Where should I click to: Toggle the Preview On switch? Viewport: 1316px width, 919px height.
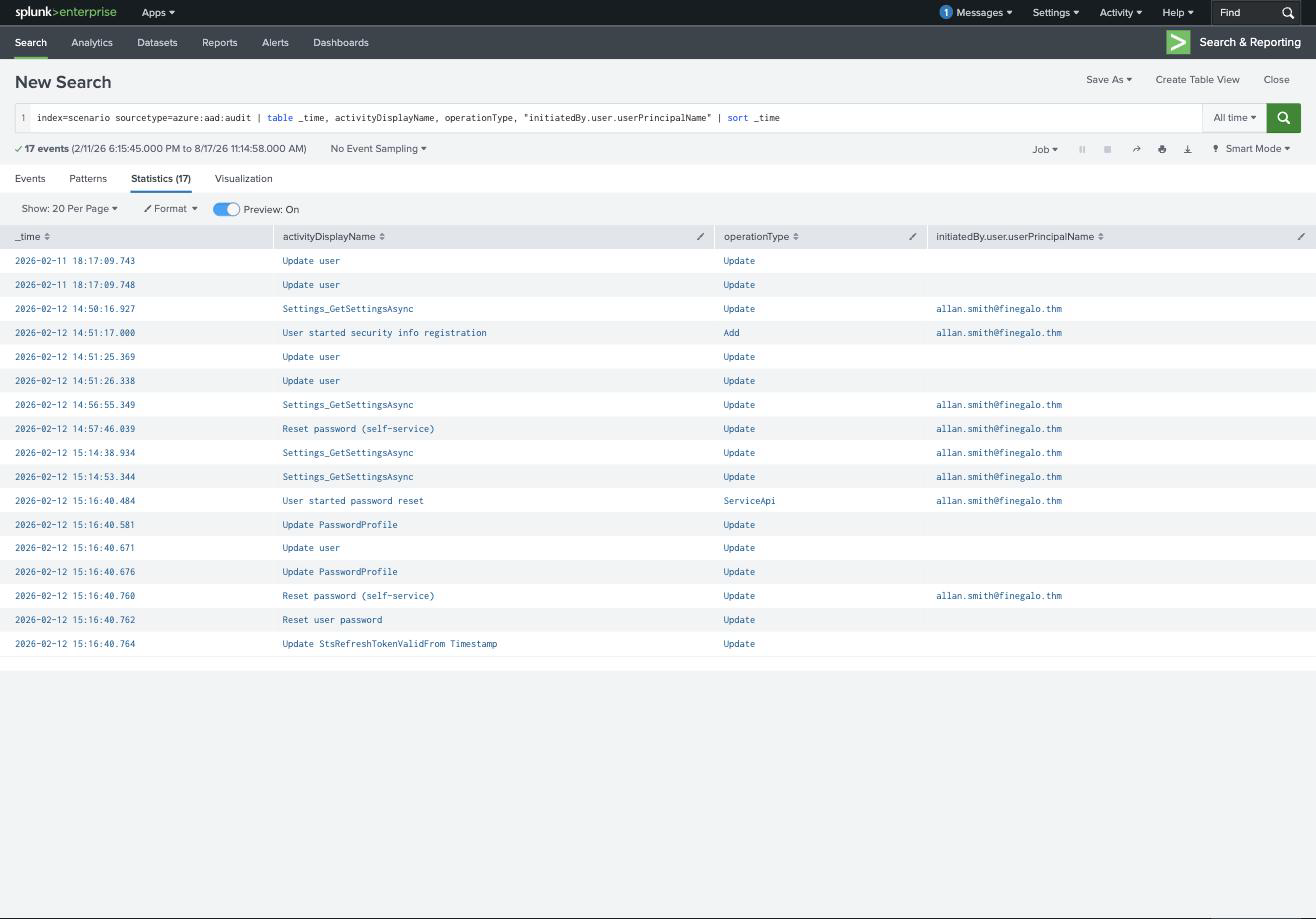tap(226, 209)
